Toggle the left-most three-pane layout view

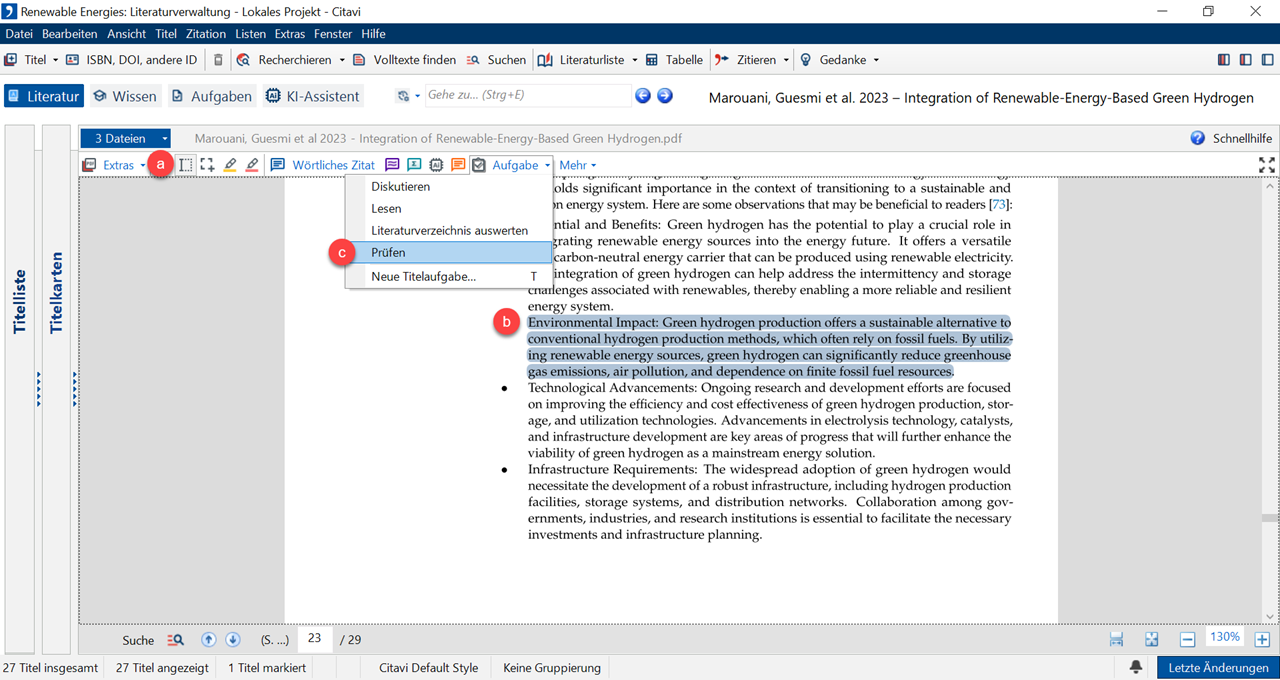pos(1223,60)
